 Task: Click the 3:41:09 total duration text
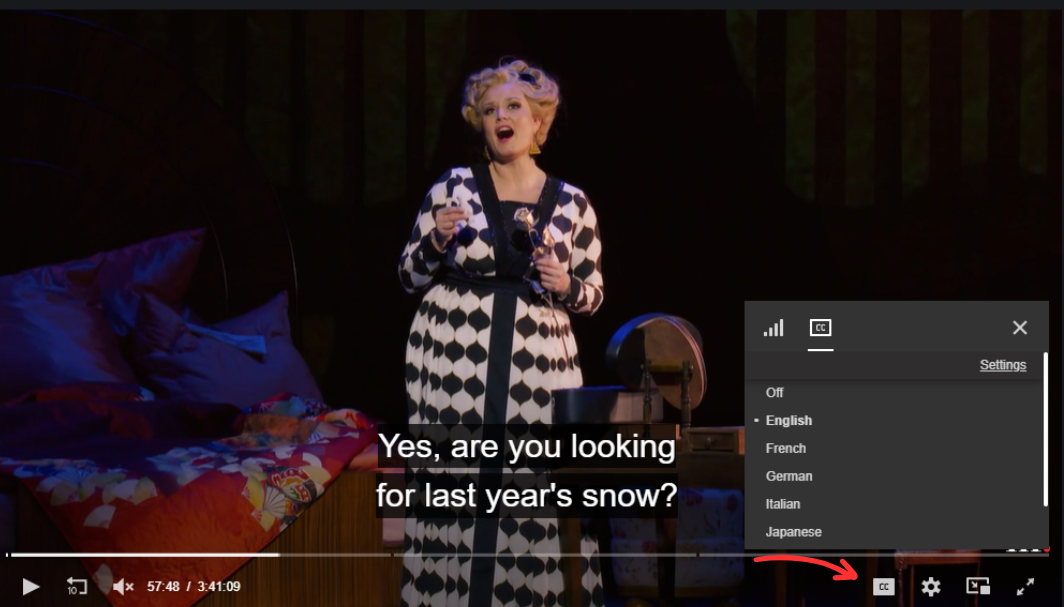(218, 587)
